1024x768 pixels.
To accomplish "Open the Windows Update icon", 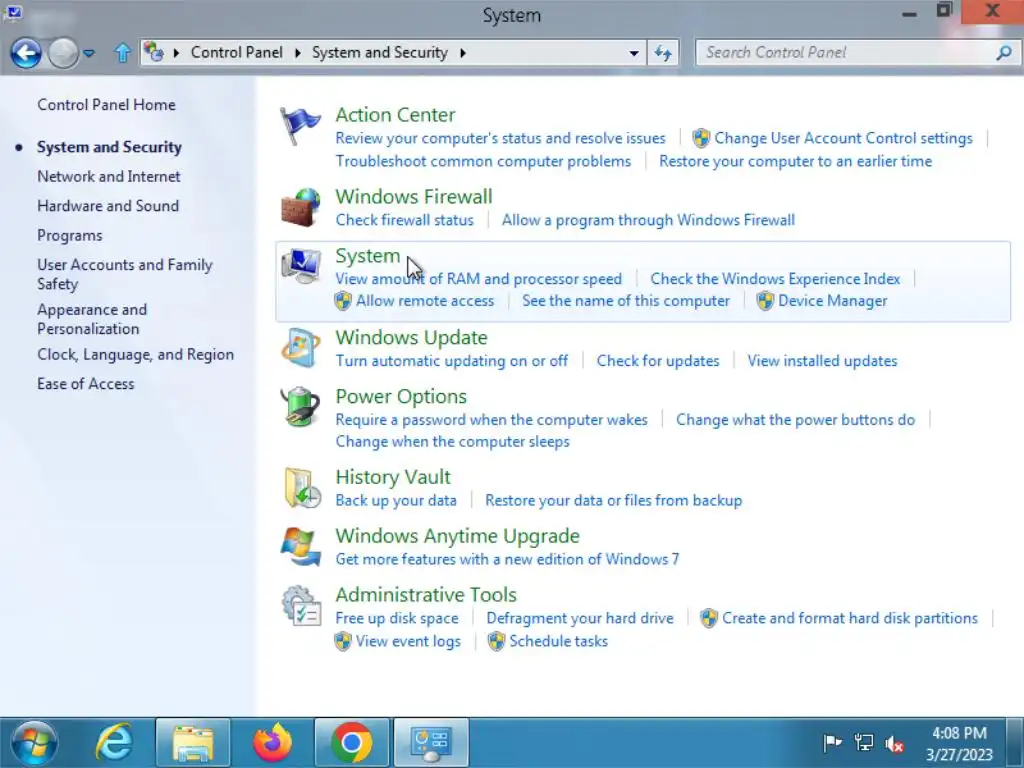I will (x=300, y=347).
